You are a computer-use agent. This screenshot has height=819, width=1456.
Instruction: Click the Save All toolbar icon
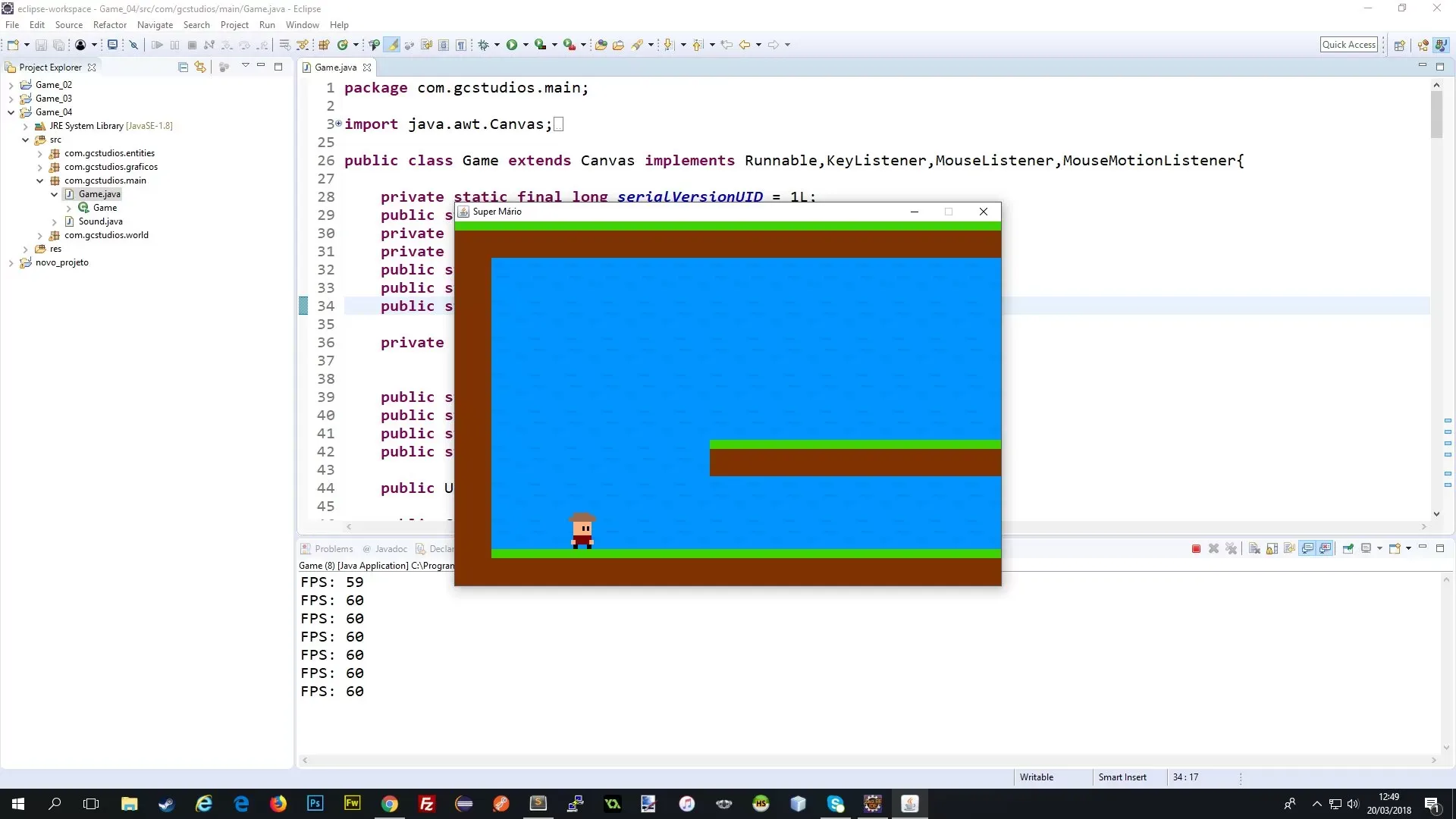[58, 45]
